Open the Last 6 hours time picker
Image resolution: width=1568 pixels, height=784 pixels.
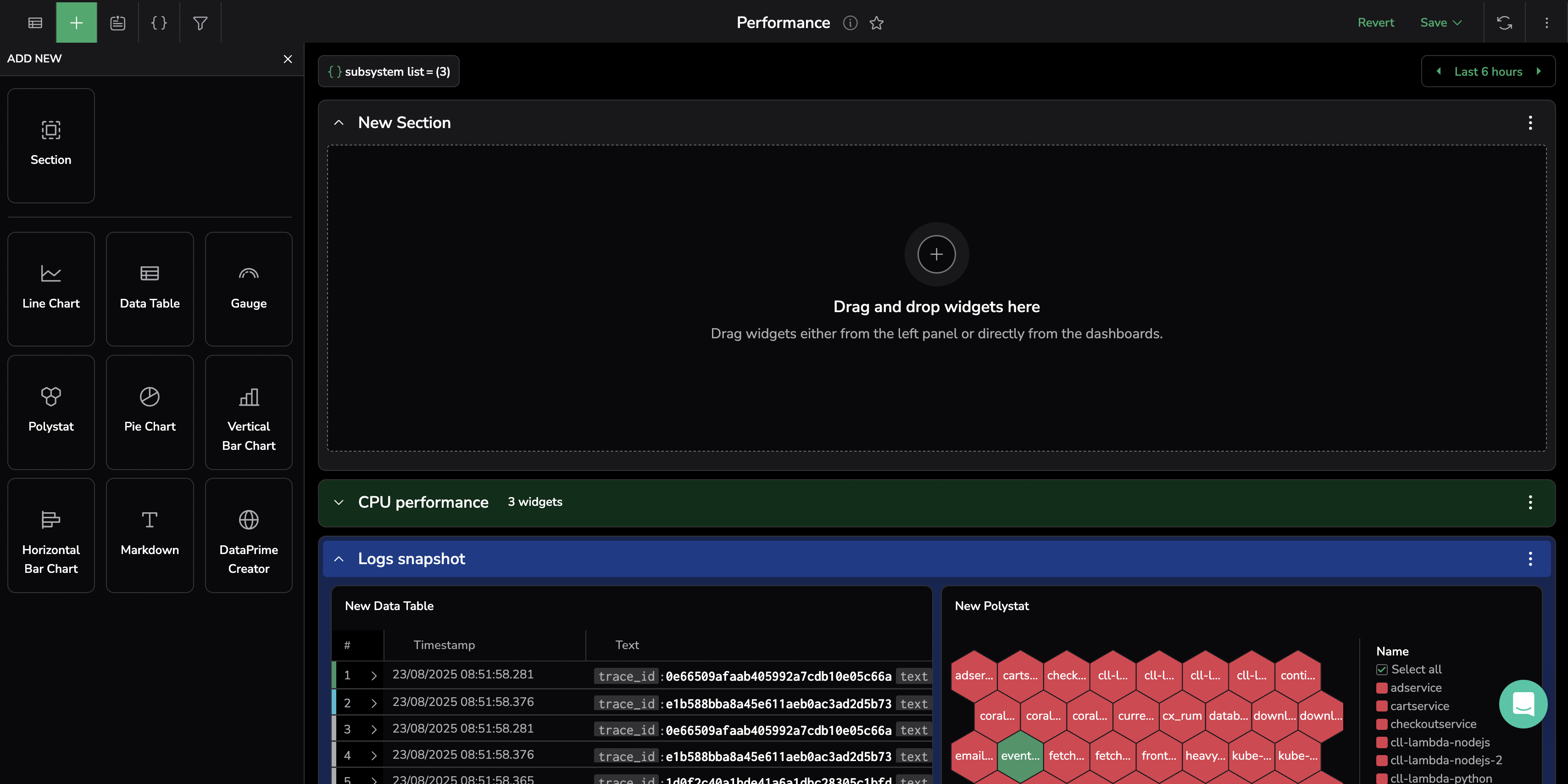1488,71
